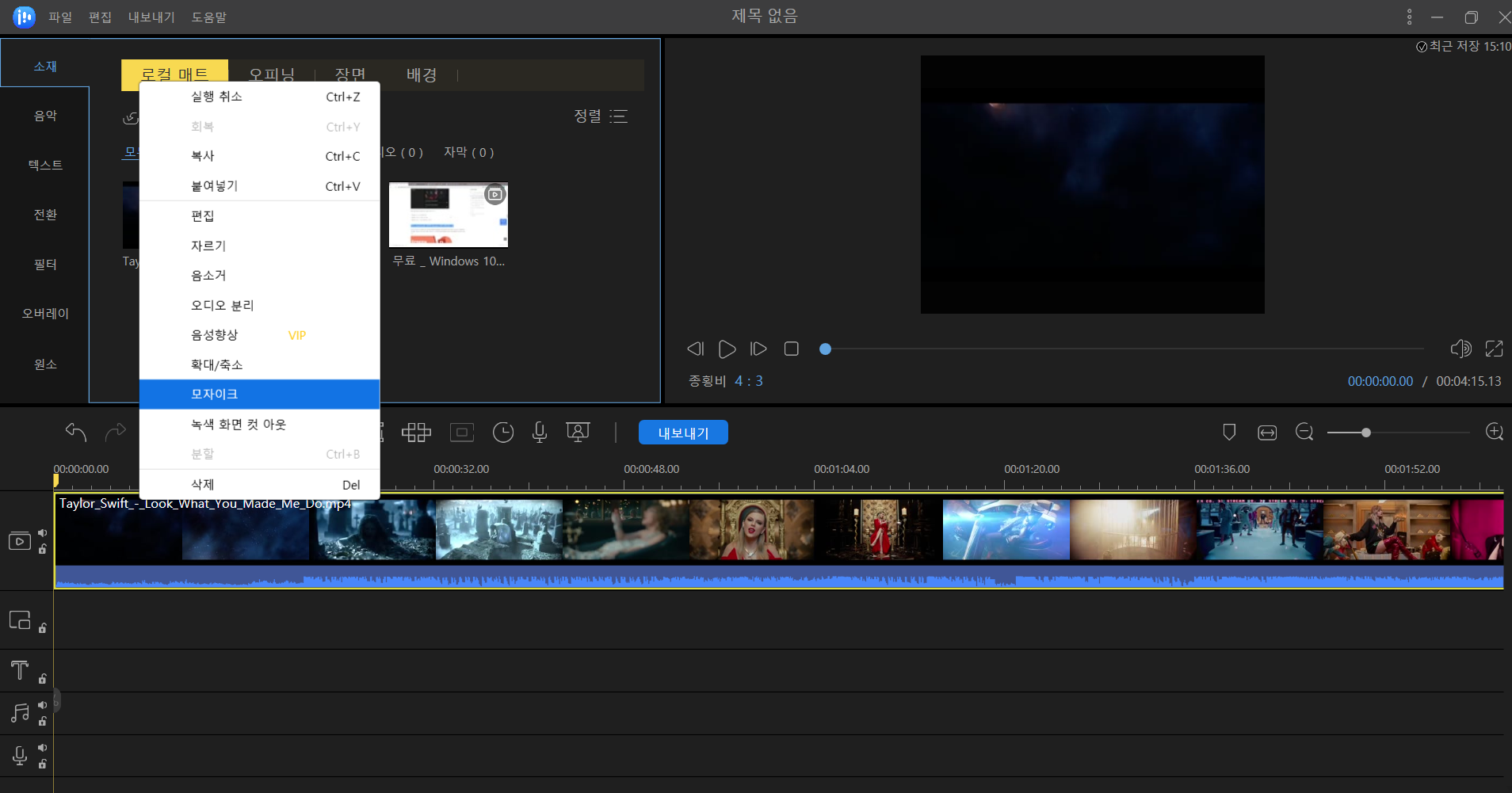1512x793 pixels.
Task: Open the 정렬 sort options list
Action: (x=601, y=116)
